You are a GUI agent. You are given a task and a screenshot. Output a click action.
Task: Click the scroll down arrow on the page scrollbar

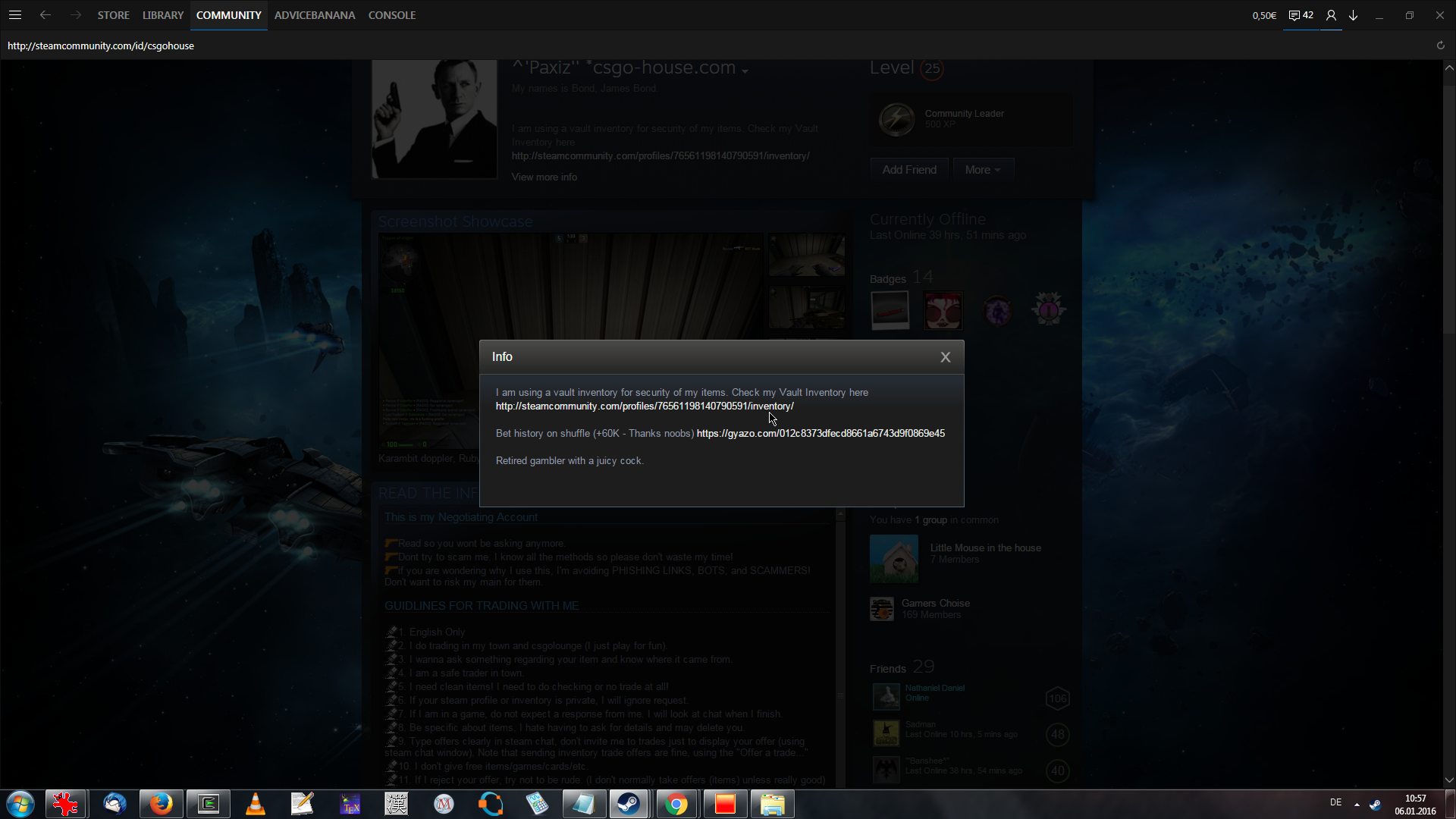pyautogui.click(x=1449, y=780)
